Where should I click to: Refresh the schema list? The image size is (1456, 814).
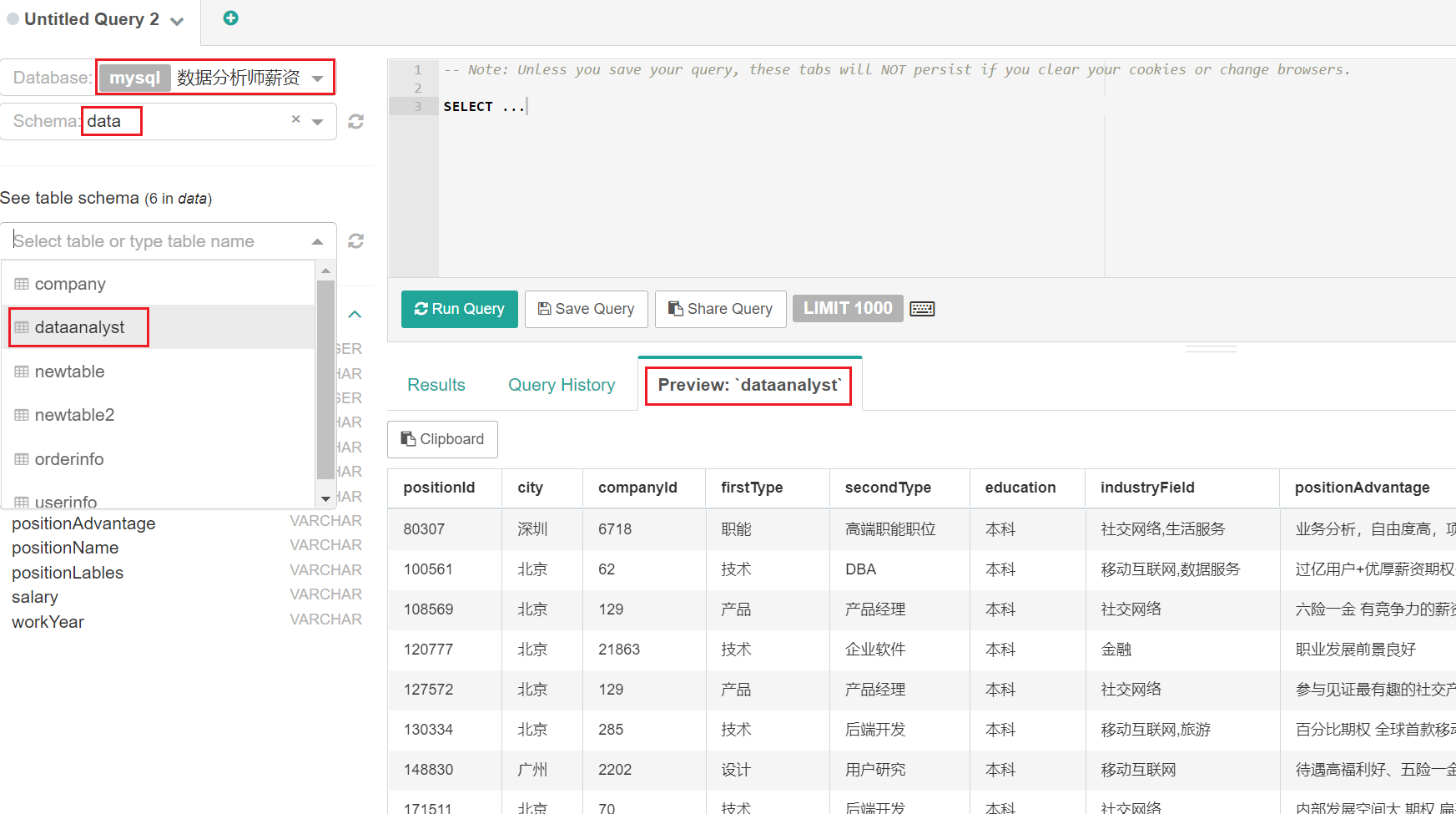click(355, 122)
